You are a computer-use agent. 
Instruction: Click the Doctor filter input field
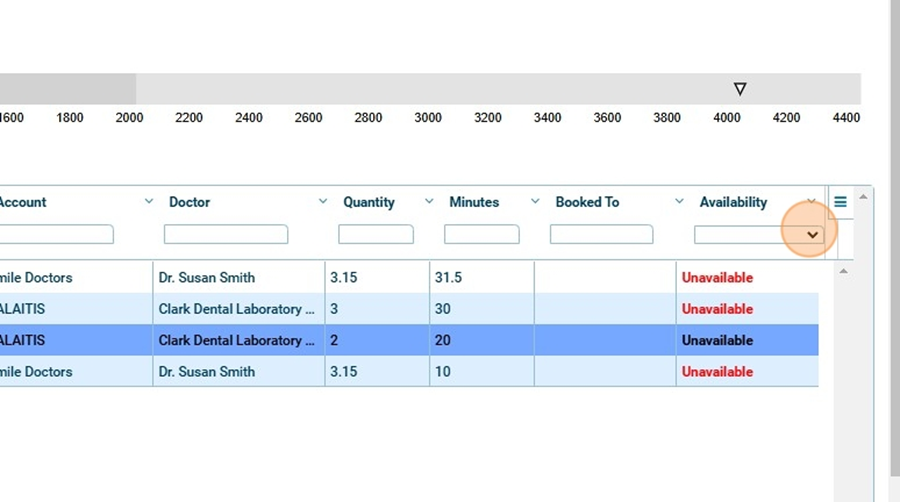click(x=226, y=234)
